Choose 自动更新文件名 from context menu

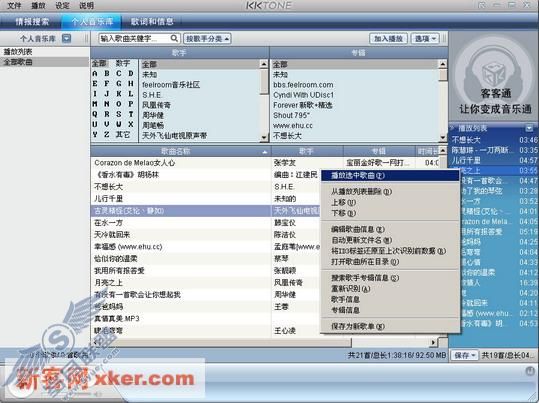click(390, 240)
